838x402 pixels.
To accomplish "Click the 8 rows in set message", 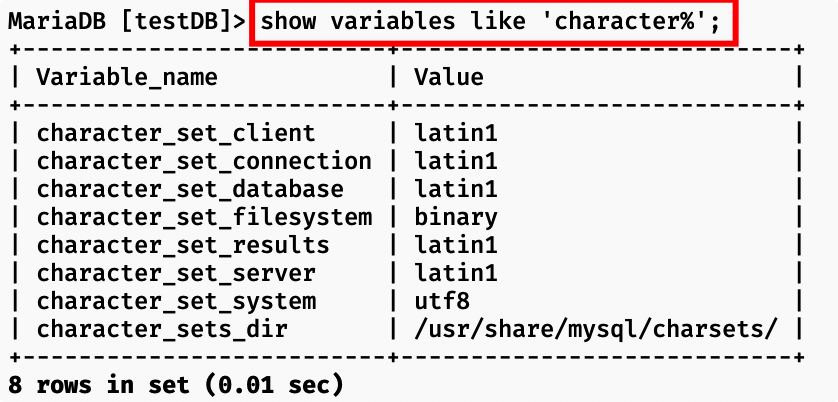I will click(x=175, y=384).
